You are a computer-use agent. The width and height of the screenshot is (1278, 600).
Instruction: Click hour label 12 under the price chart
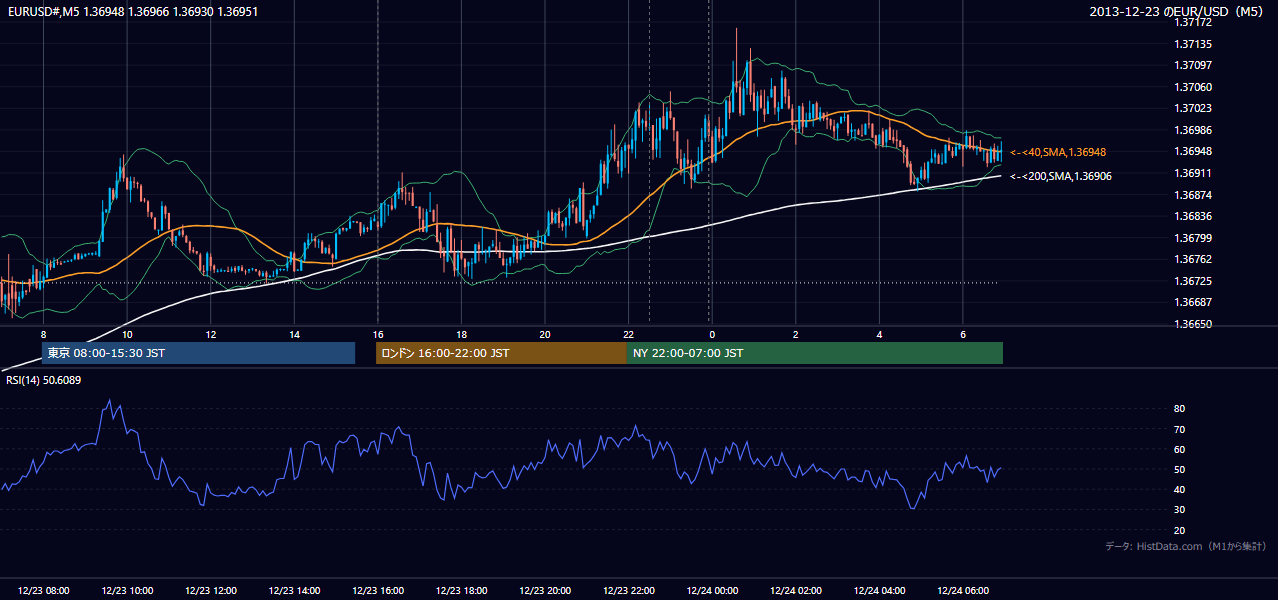coord(210,334)
